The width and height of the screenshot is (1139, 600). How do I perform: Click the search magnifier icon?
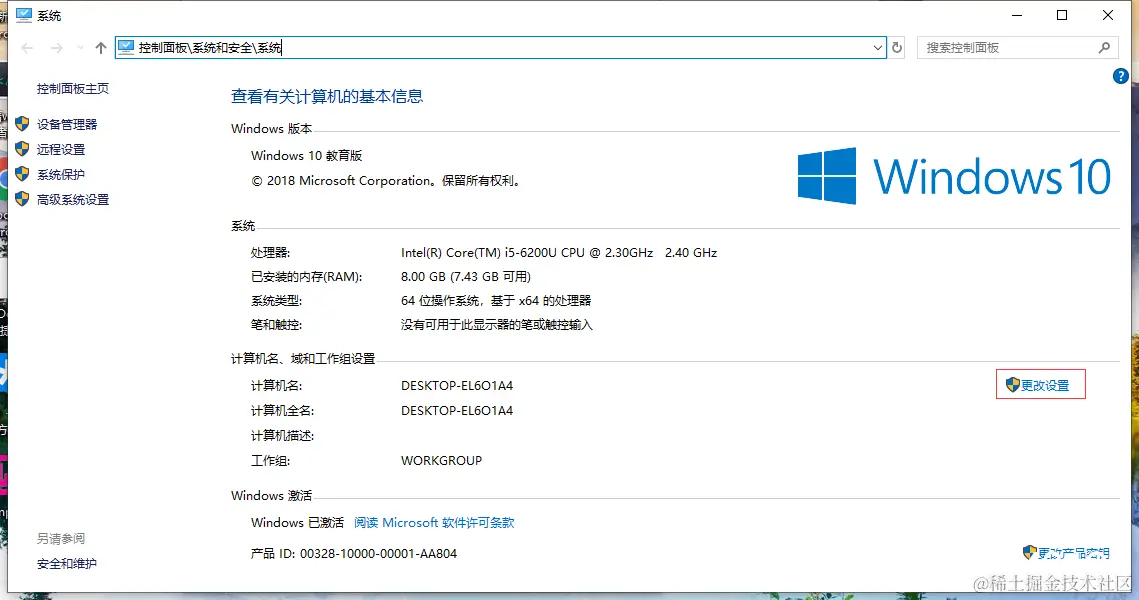(1104, 47)
